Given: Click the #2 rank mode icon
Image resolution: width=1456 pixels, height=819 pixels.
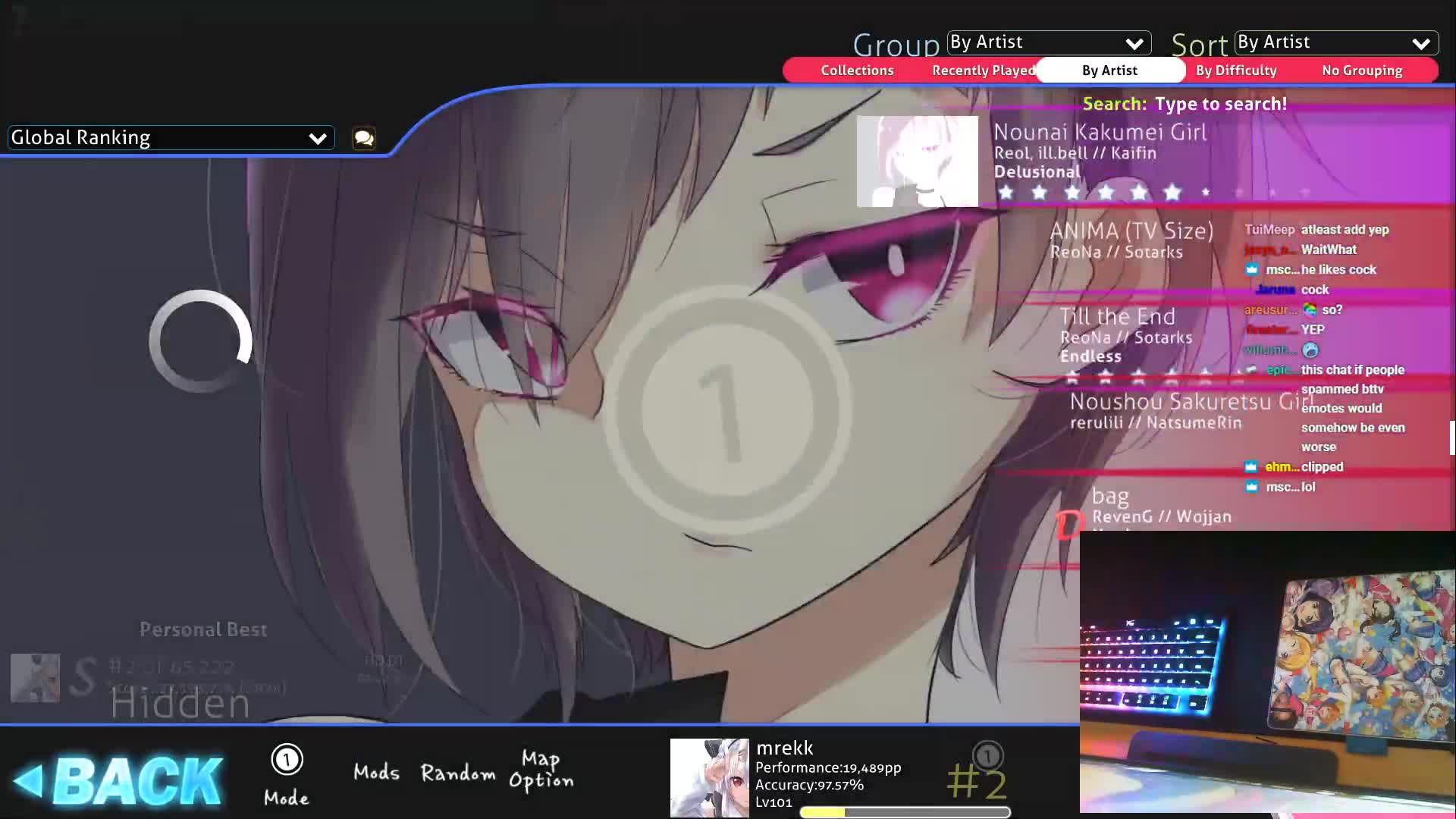Looking at the screenshot, I should click(x=987, y=756).
